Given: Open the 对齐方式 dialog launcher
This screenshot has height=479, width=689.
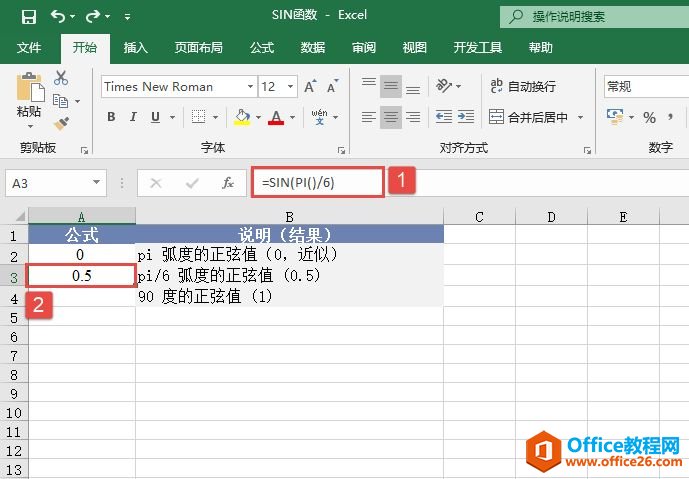Looking at the screenshot, I should (587, 151).
